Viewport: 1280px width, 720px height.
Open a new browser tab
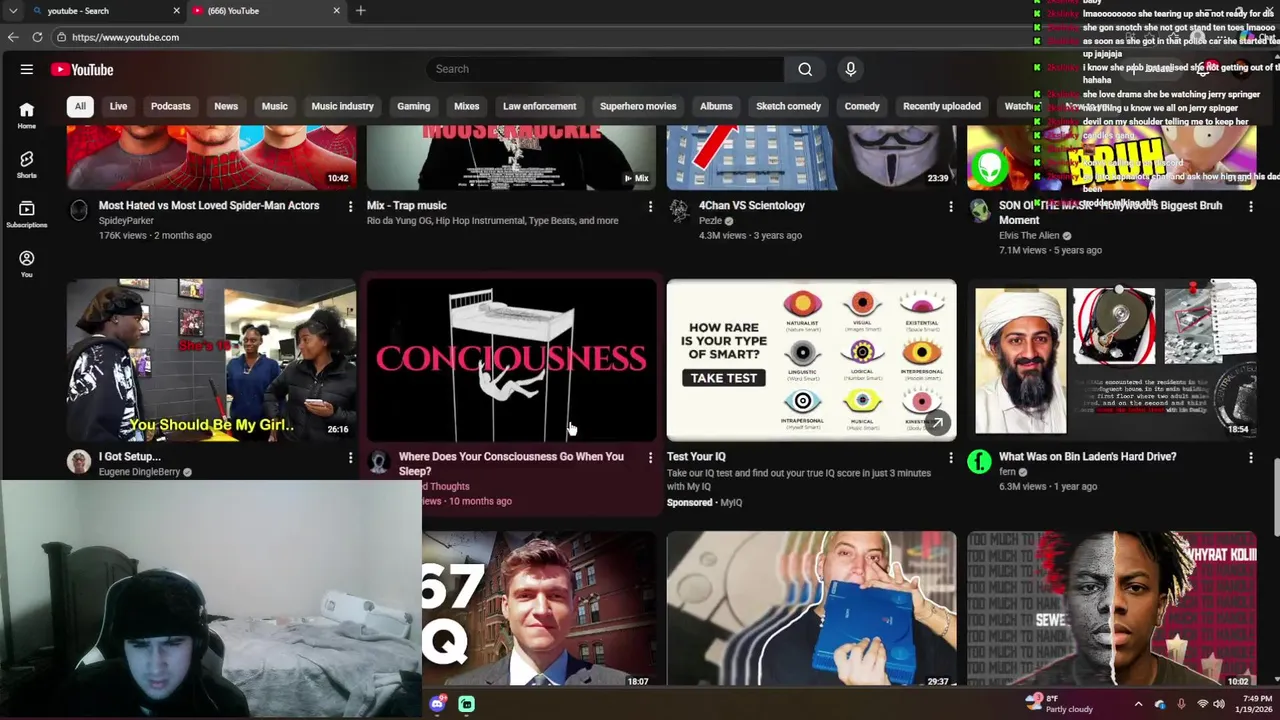360,11
